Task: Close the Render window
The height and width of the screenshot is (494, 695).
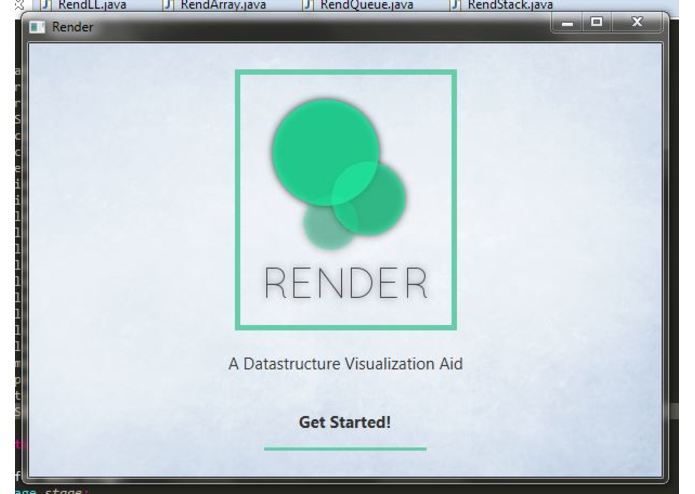Action: pos(637,22)
